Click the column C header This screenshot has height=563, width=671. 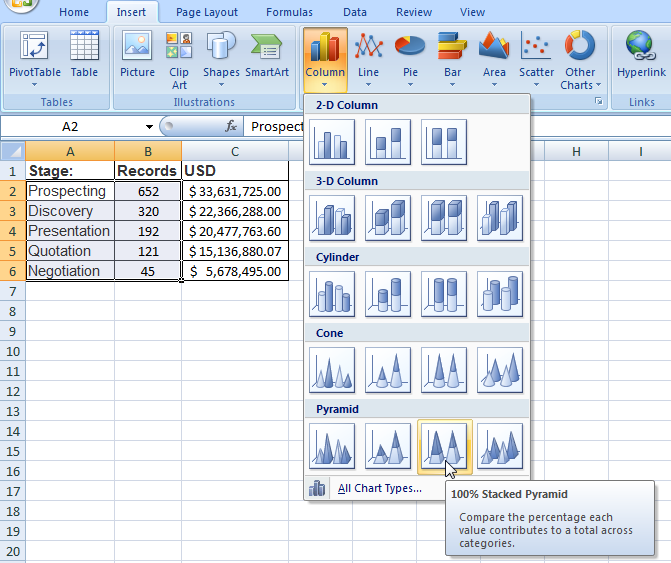coord(234,151)
